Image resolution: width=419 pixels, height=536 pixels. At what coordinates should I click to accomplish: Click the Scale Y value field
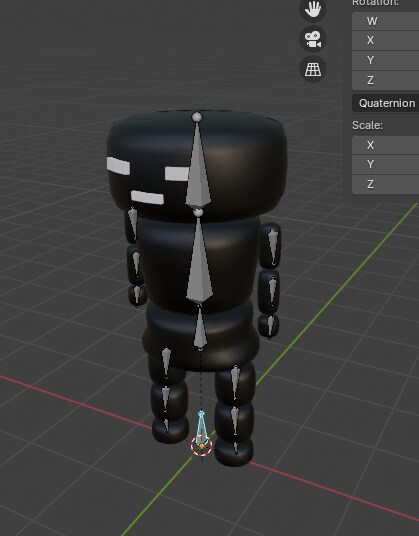point(386,164)
